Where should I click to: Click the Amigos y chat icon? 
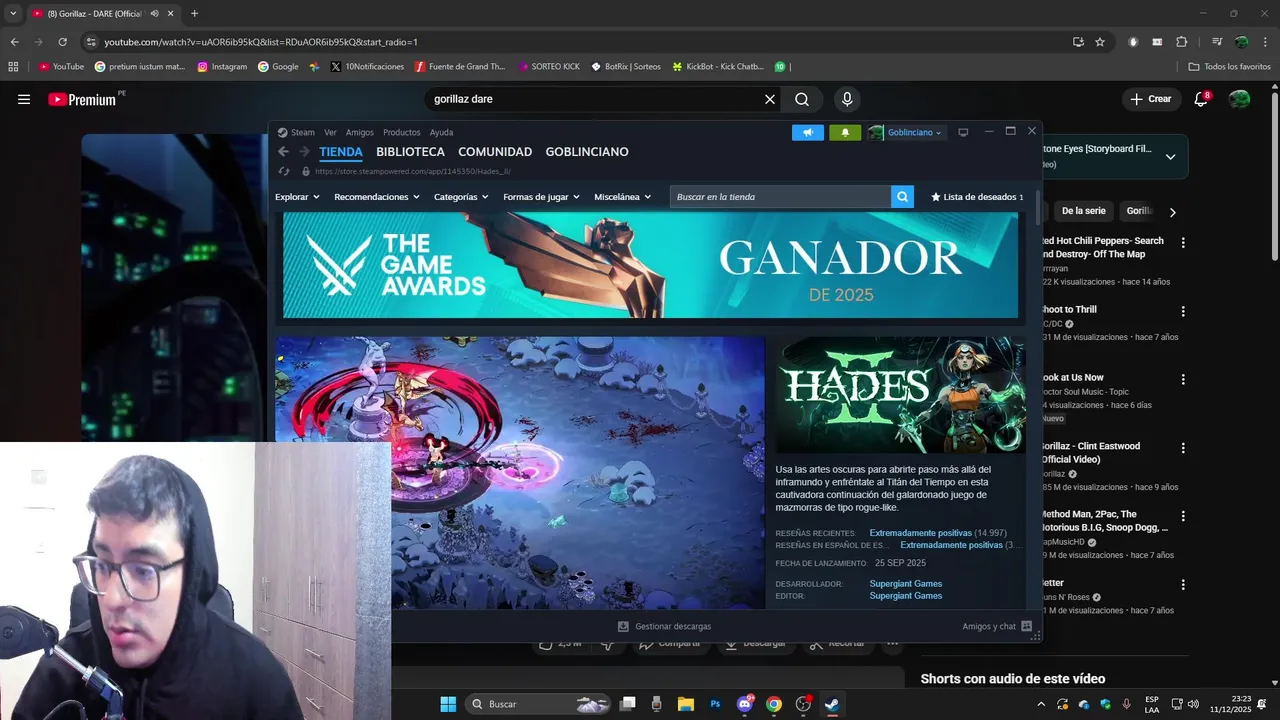1026,626
